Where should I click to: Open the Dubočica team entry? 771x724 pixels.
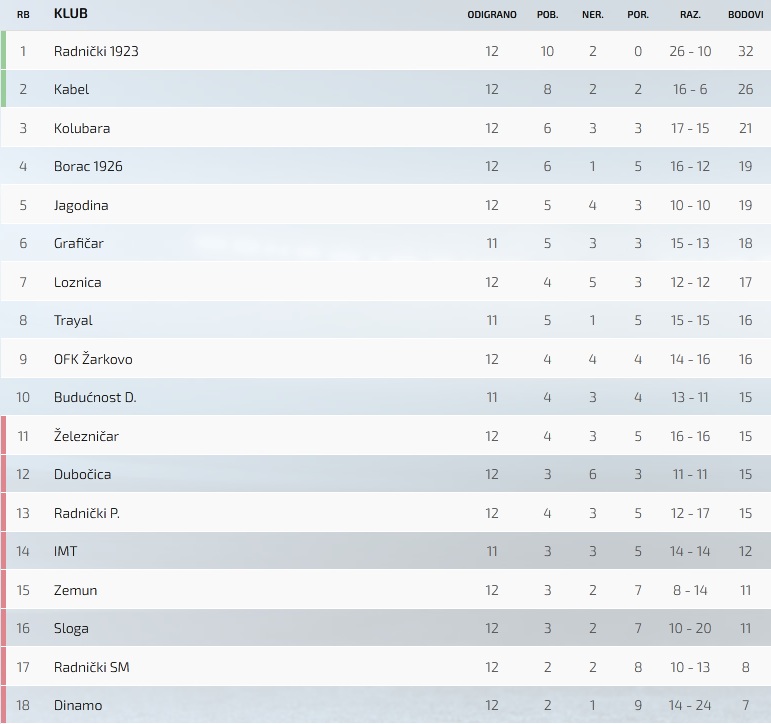(x=83, y=474)
